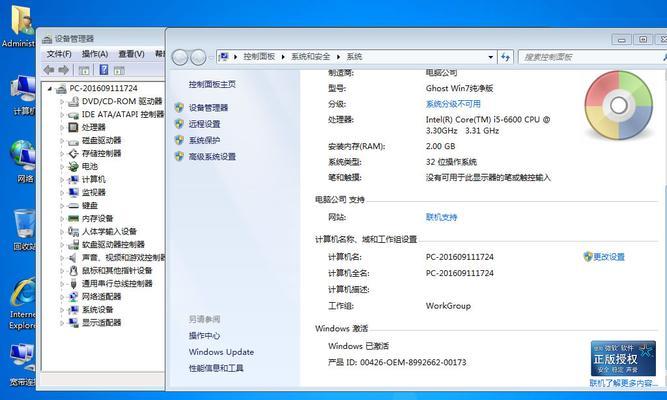This screenshot has height=400, width=667.
Task: Click the 鼠标和其他指针设备 mouse icon
Action: pyautogui.click(x=74, y=271)
